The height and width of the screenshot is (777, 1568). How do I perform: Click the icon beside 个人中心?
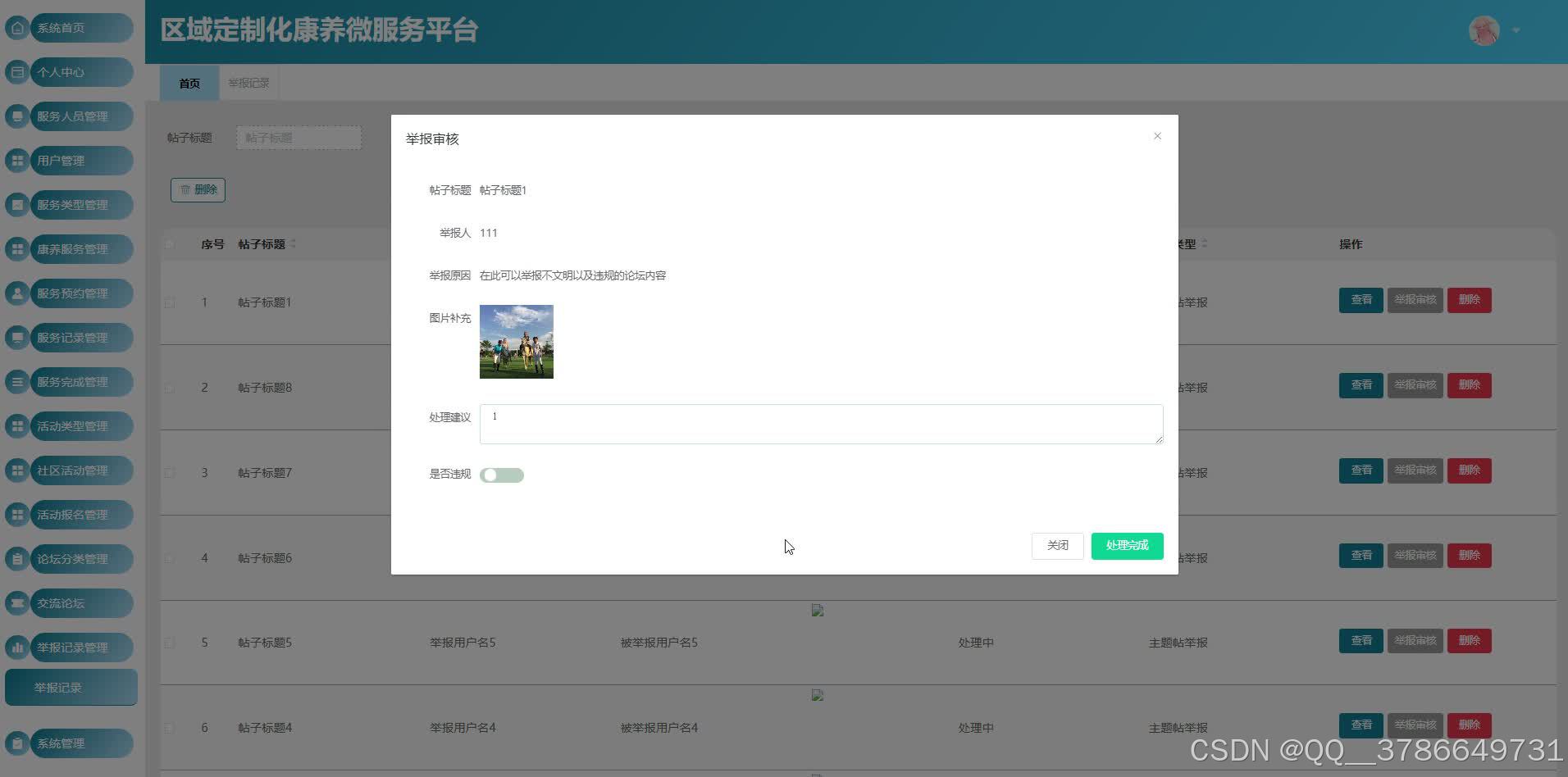(17, 72)
